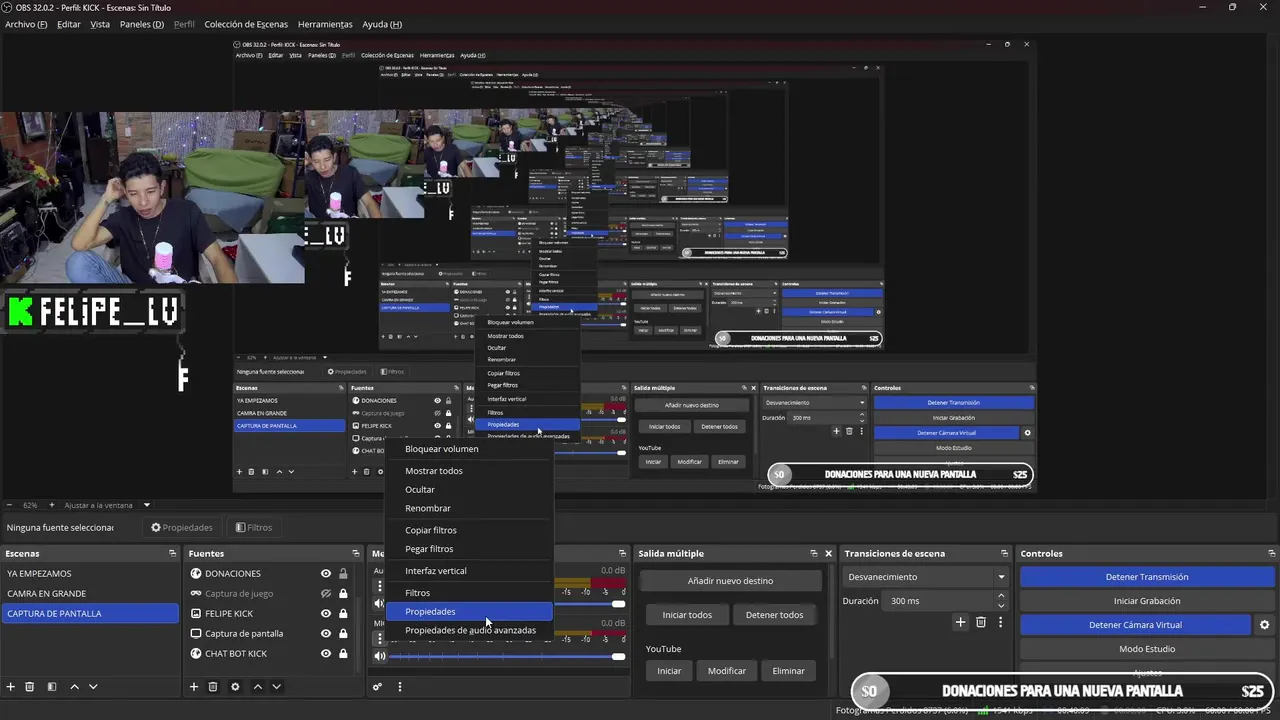Unlock the CHAT BOT KICK source
Viewport: 1280px width, 720px height.
tap(343, 653)
